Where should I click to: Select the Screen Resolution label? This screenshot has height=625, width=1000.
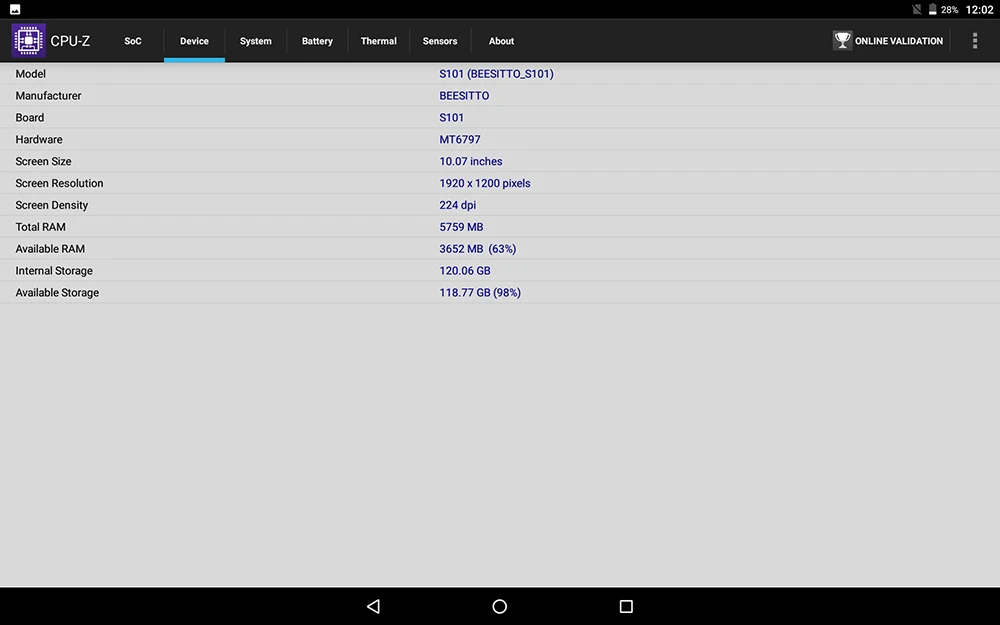[59, 183]
